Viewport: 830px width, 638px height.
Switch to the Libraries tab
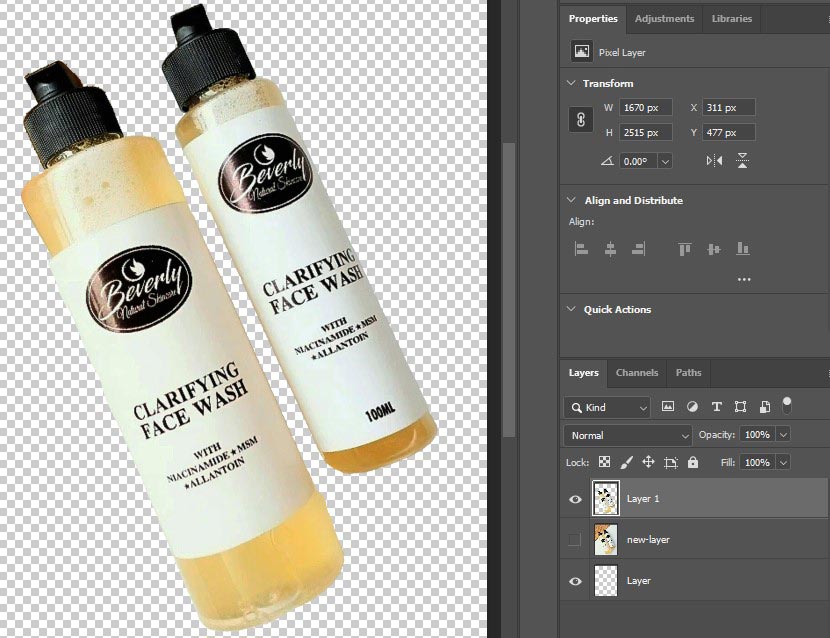tap(732, 19)
